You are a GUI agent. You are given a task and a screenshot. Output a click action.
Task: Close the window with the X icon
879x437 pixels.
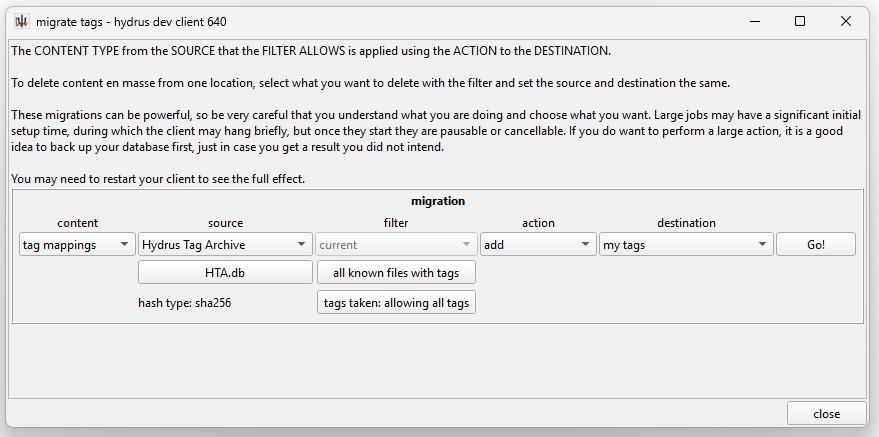(846, 21)
